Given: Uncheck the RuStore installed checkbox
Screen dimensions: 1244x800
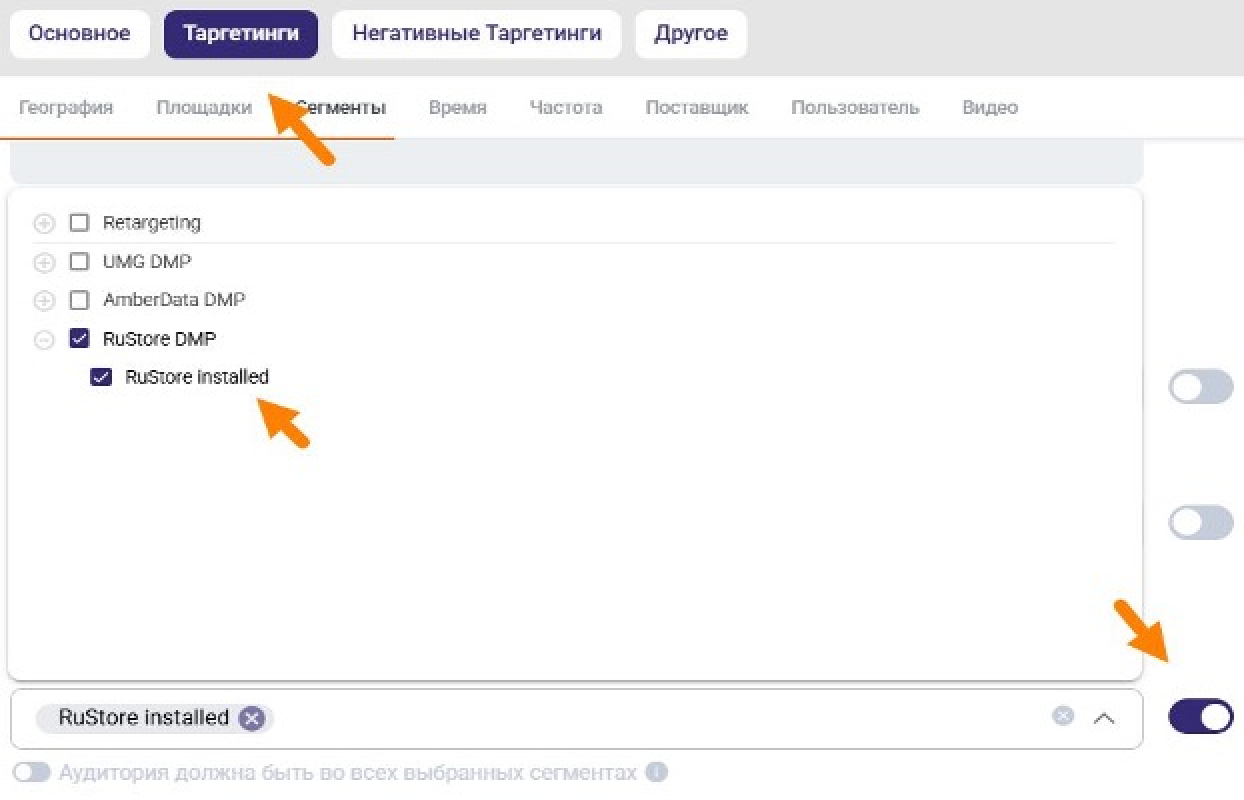Looking at the screenshot, I should (101, 377).
